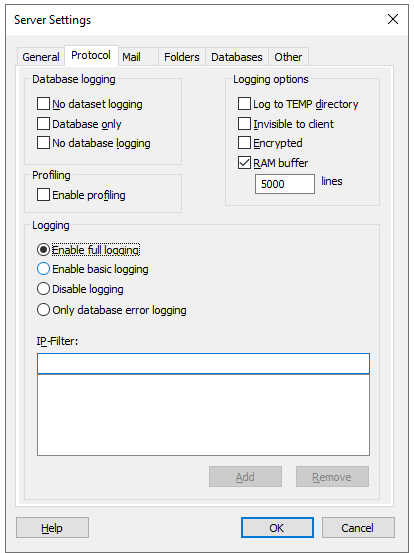Click the Remove button

point(332,476)
